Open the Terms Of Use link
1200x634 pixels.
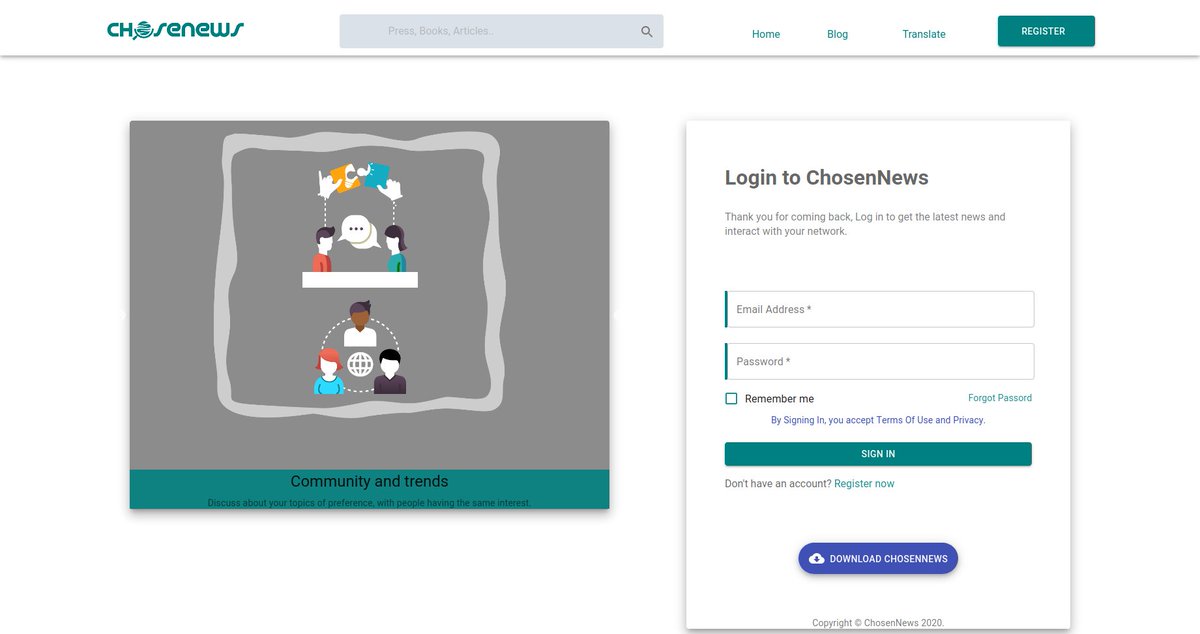pos(901,420)
